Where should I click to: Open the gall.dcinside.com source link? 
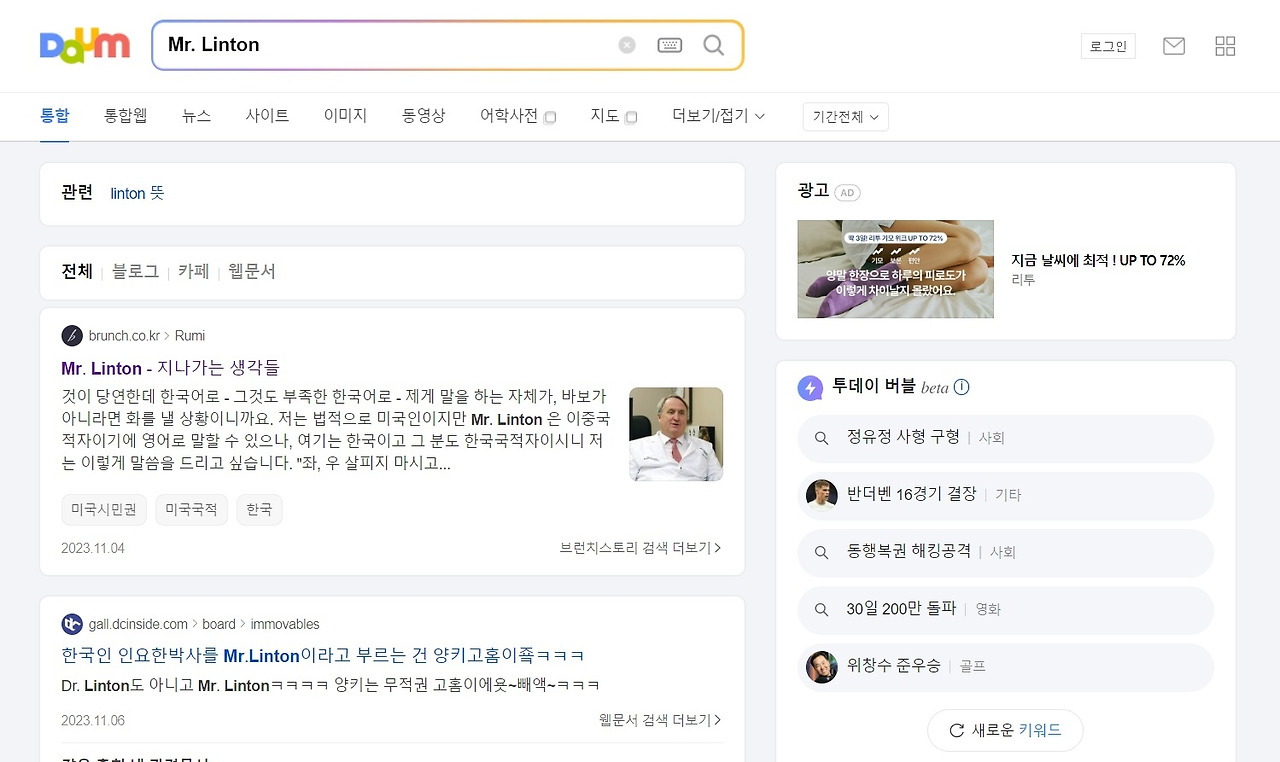coord(138,624)
